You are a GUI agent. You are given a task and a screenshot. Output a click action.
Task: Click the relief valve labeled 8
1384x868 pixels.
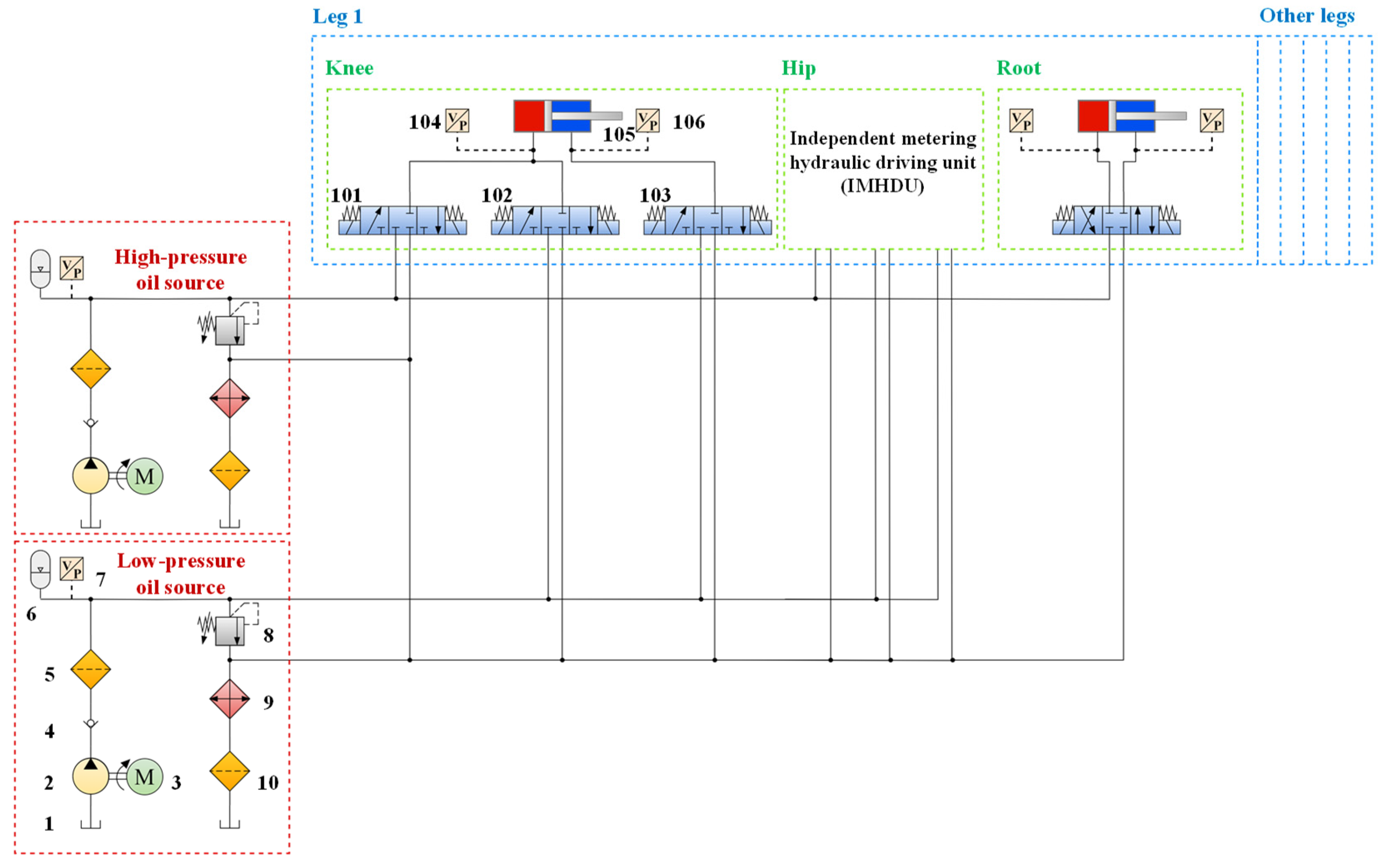(230, 631)
